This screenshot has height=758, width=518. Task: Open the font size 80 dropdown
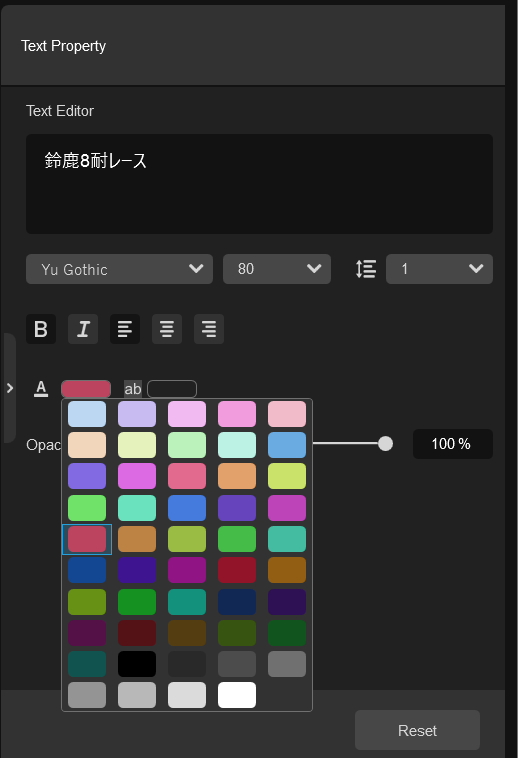click(x=277, y=269)
